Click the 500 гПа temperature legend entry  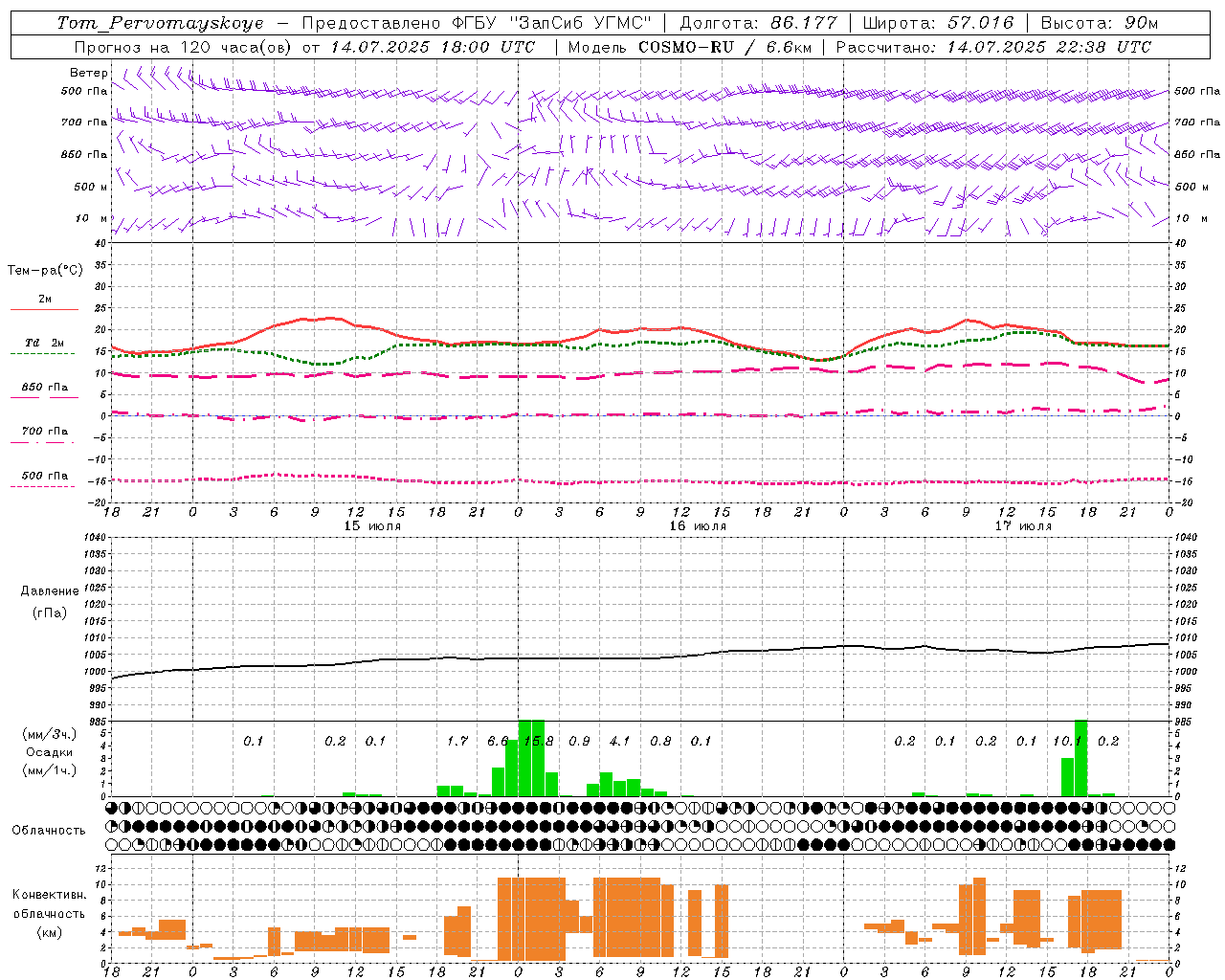44,478
